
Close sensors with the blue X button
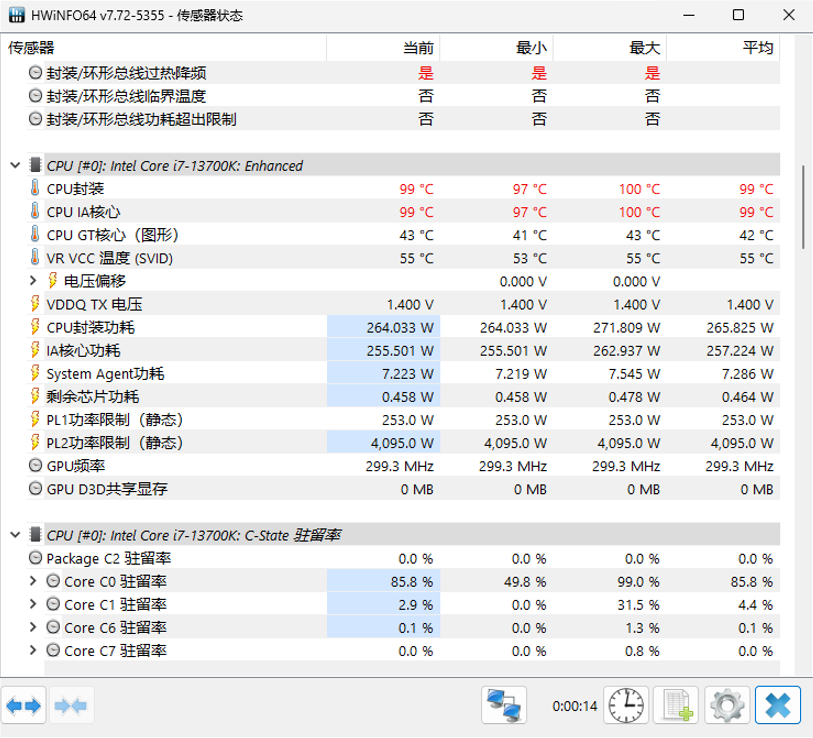(778, 706)
